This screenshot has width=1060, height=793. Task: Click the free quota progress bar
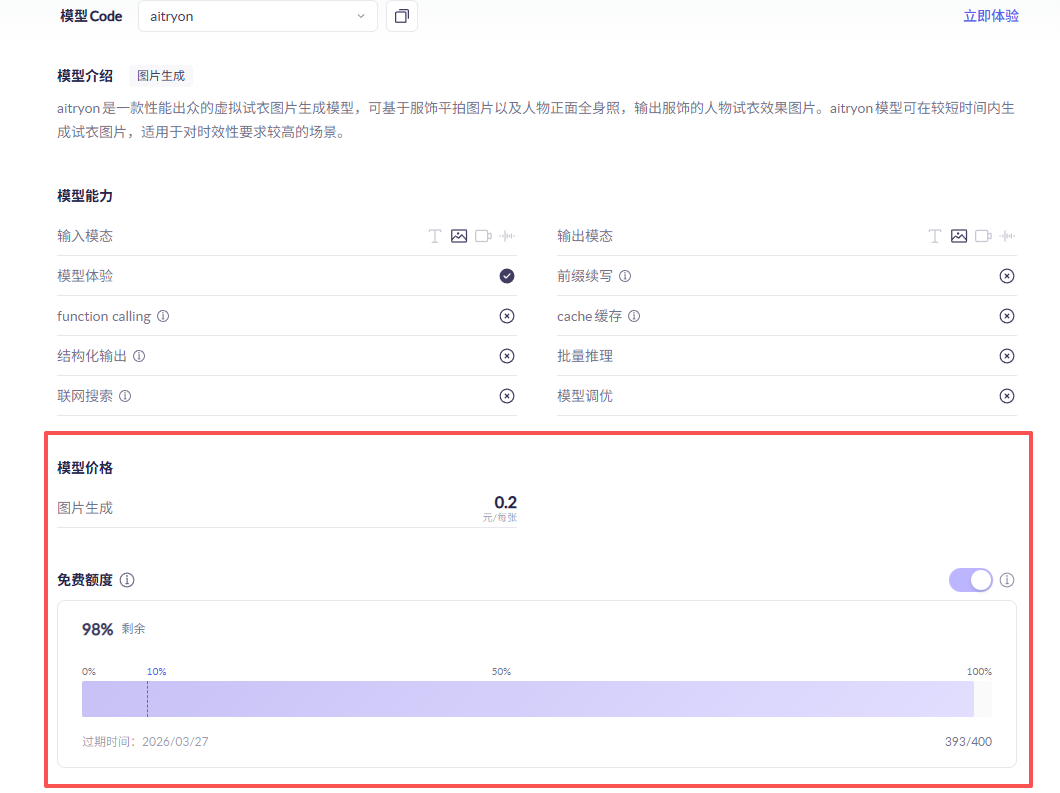527,699
